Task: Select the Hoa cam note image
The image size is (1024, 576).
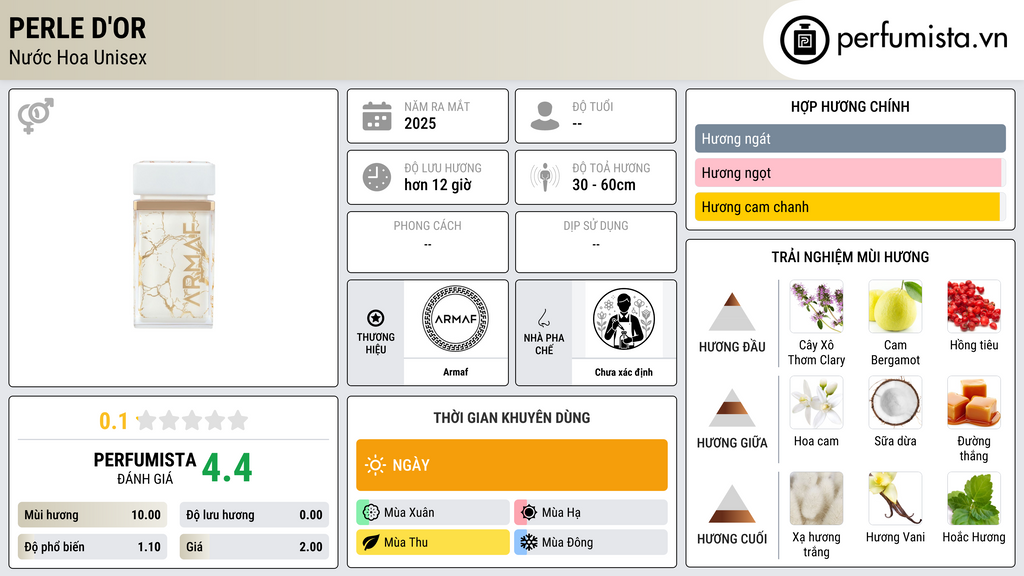Action: [x=816, y=402]
